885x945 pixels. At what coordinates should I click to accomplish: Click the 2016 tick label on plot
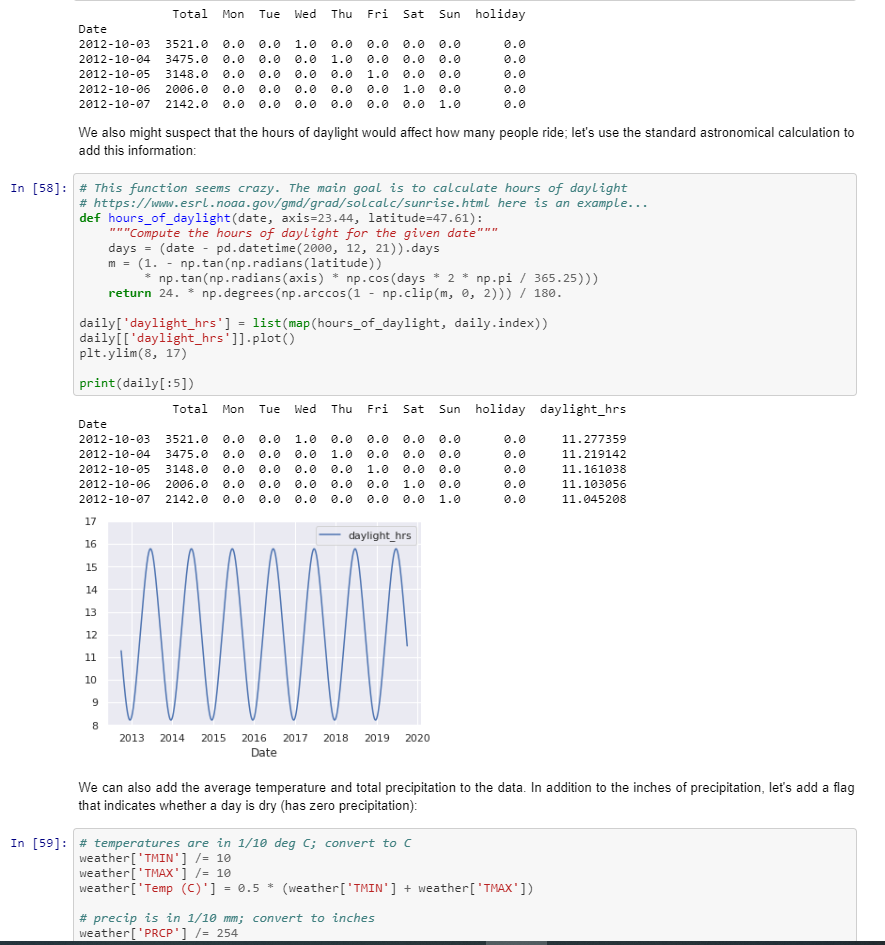pyautogui.click(x=254, y=738)
